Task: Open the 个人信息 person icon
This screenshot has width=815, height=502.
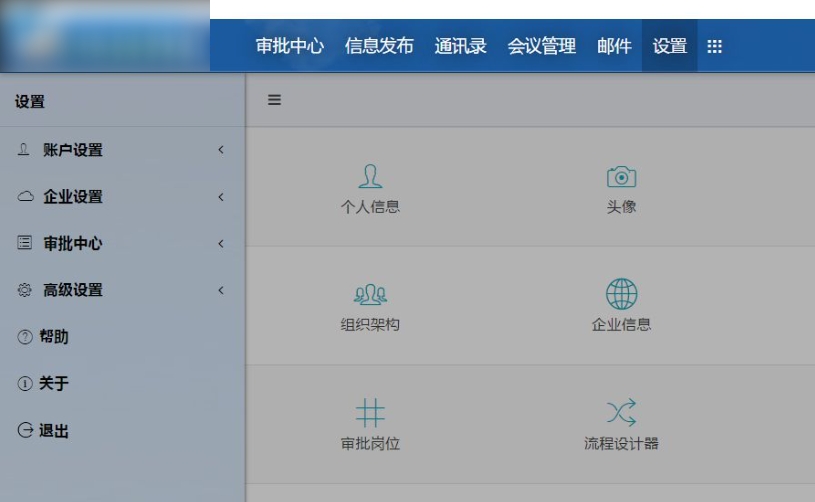Action: (370, 177)
